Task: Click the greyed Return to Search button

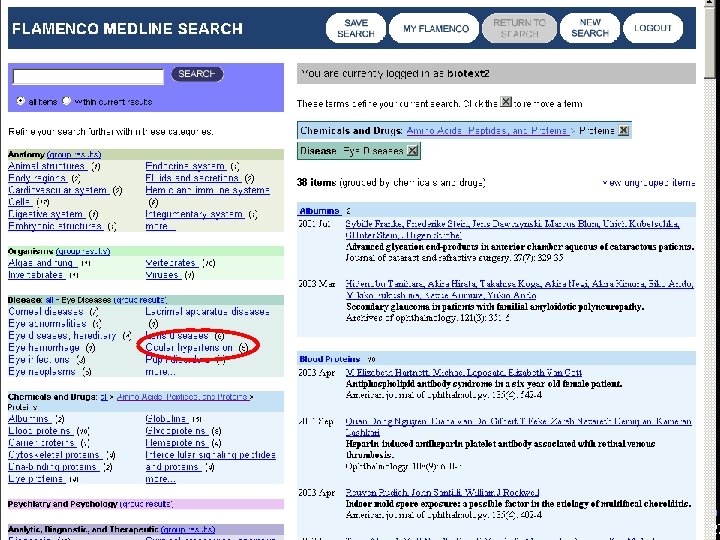Action: [x=519, y=28]
